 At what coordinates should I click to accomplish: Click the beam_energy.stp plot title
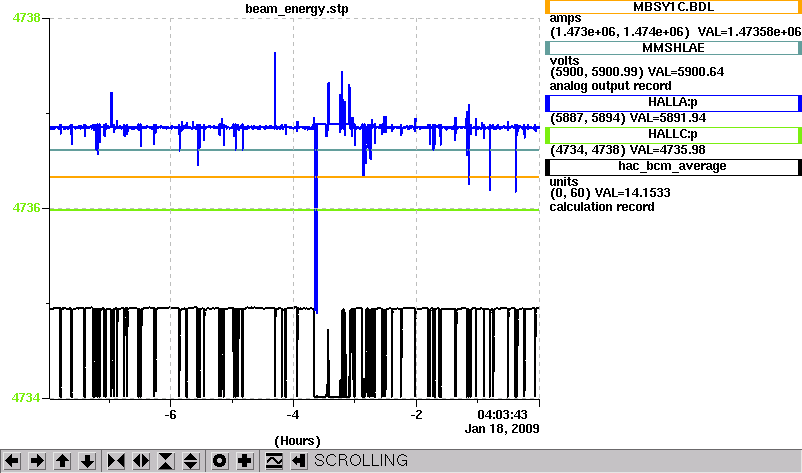click(x=297, y=9)
